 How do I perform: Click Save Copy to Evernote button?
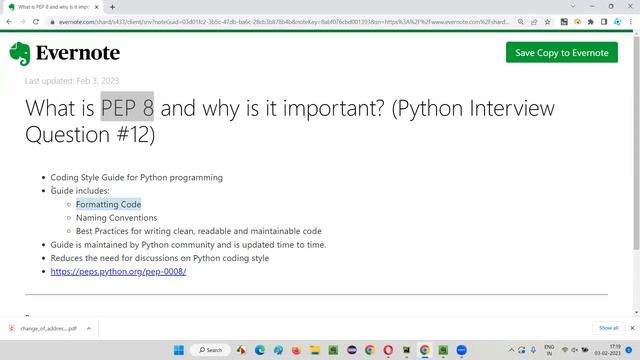[562, 53]
